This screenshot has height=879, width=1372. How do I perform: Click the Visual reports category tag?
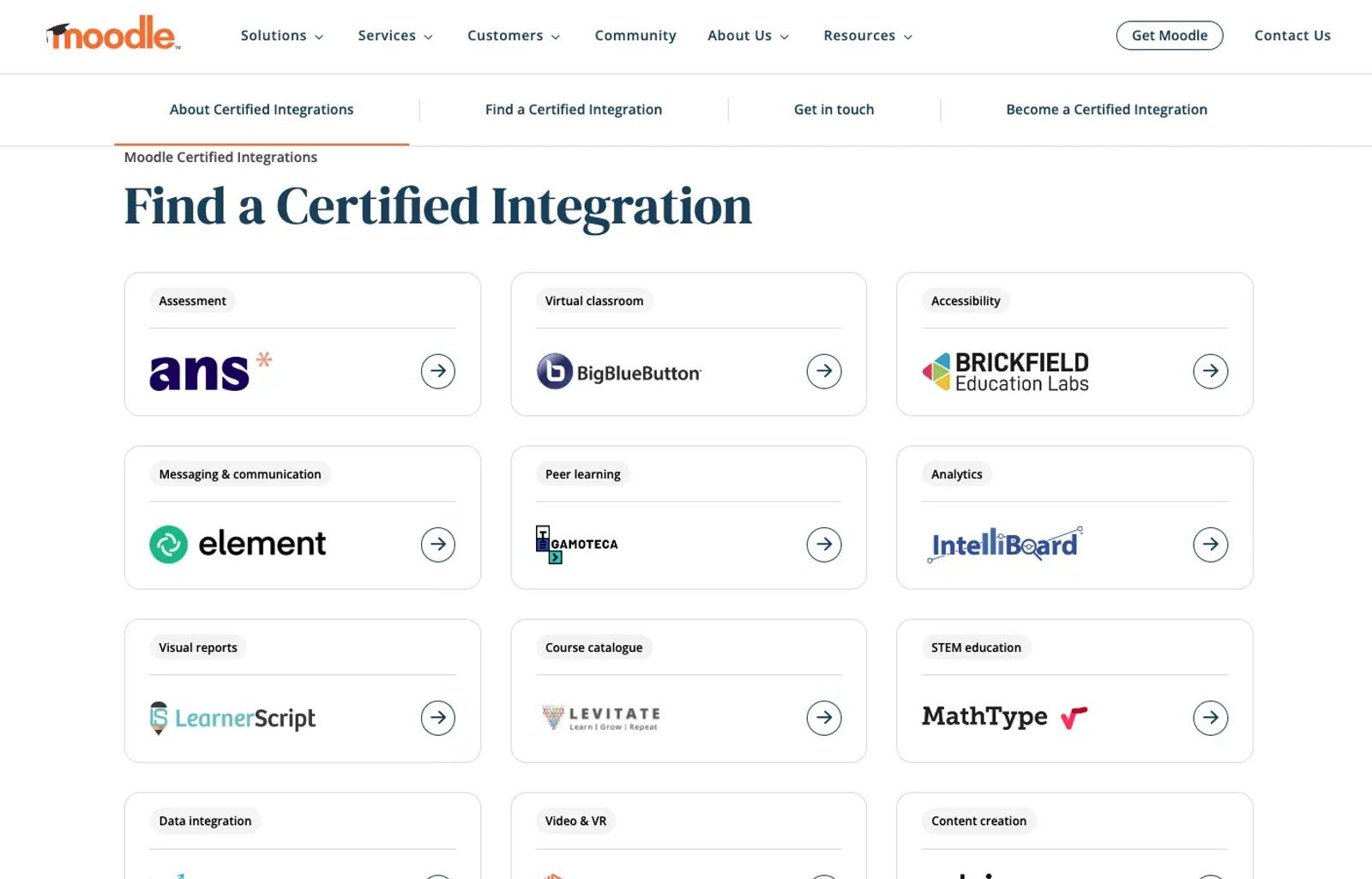[198, 647]
